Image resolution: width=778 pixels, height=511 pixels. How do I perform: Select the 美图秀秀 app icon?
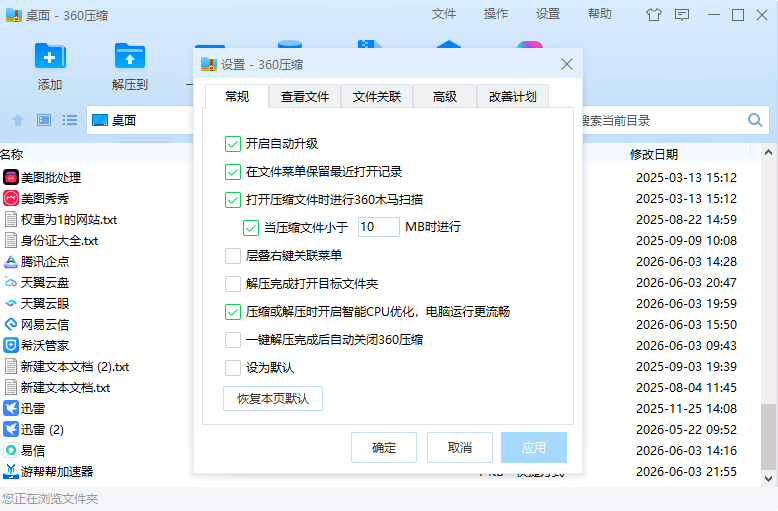11,198
